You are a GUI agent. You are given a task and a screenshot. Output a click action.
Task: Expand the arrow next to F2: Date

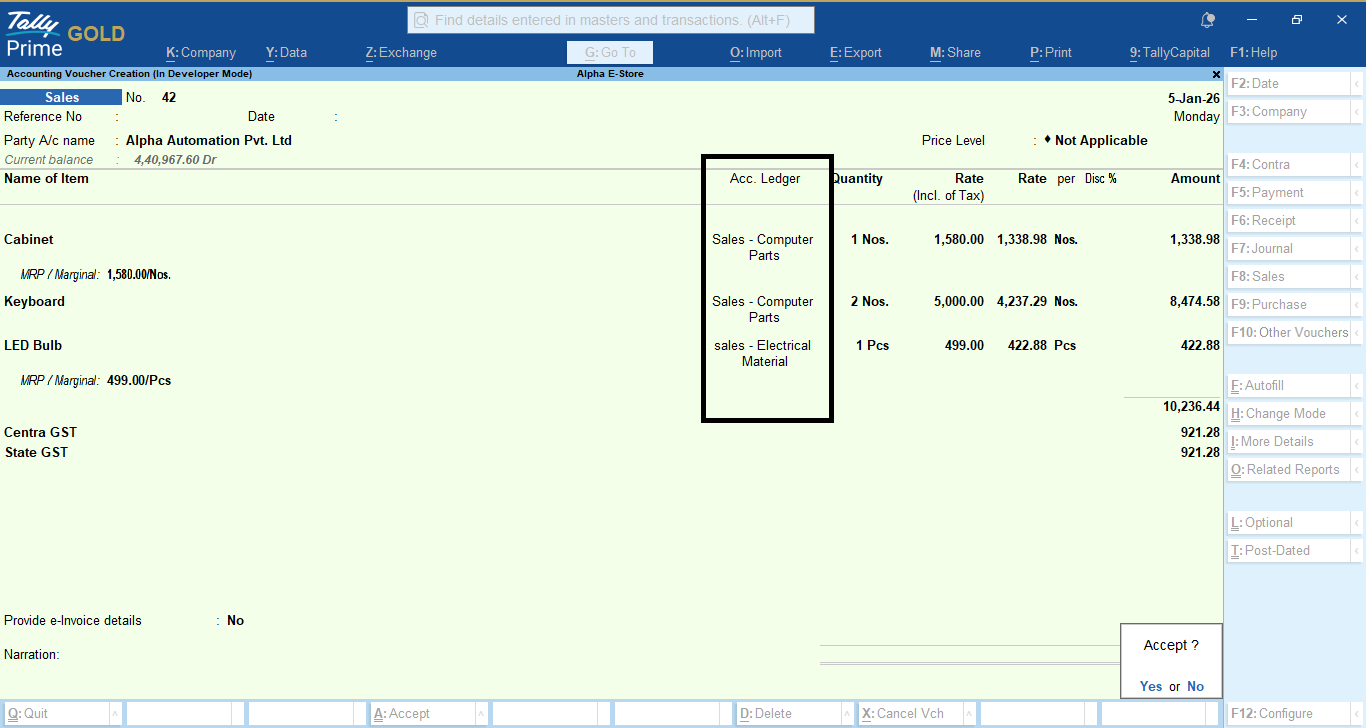pyautogui.click(x=1357, y=84)
